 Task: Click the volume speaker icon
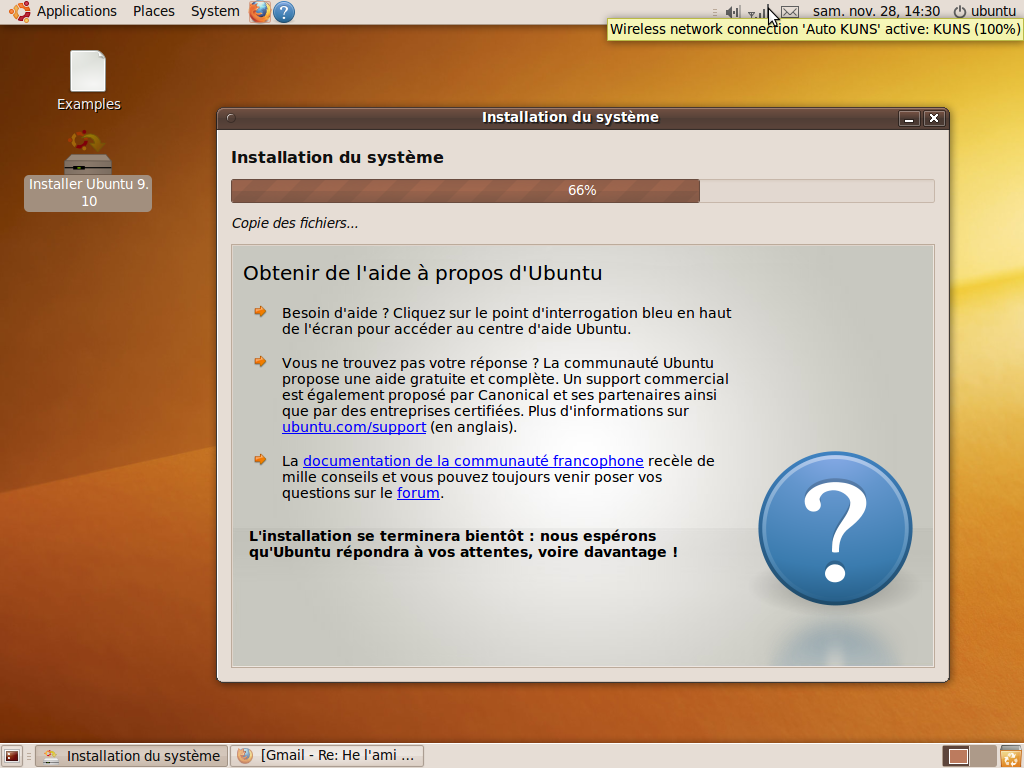tap(732, 12)
